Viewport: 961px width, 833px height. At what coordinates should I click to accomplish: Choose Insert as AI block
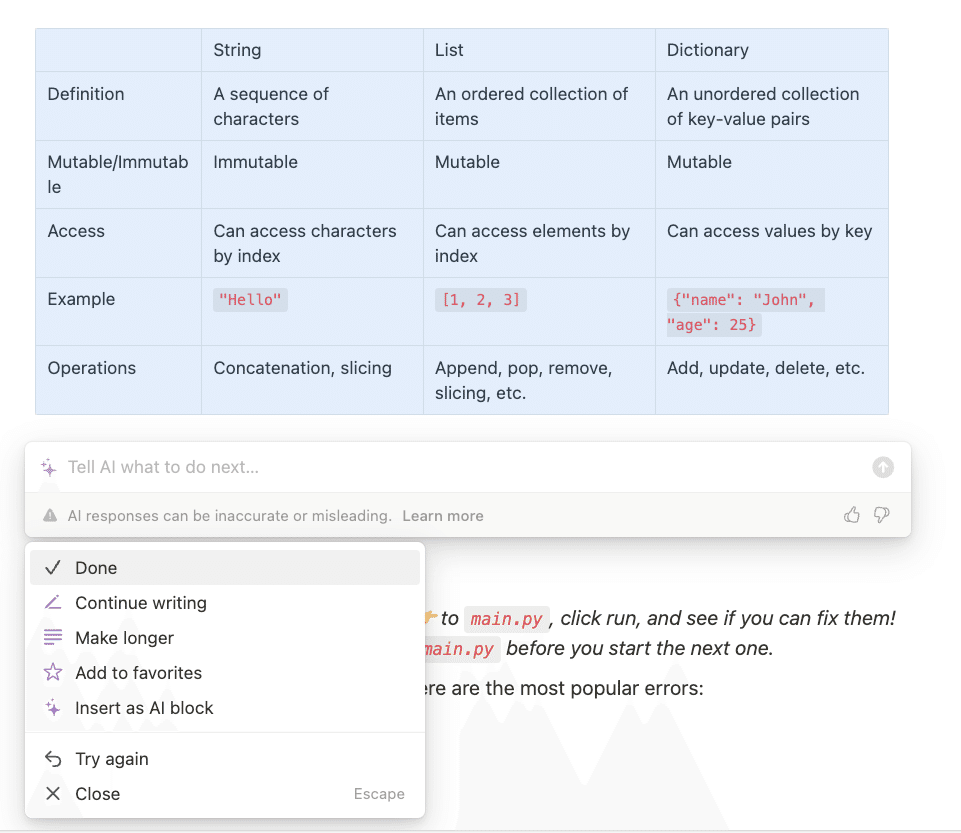coord(144,708)
